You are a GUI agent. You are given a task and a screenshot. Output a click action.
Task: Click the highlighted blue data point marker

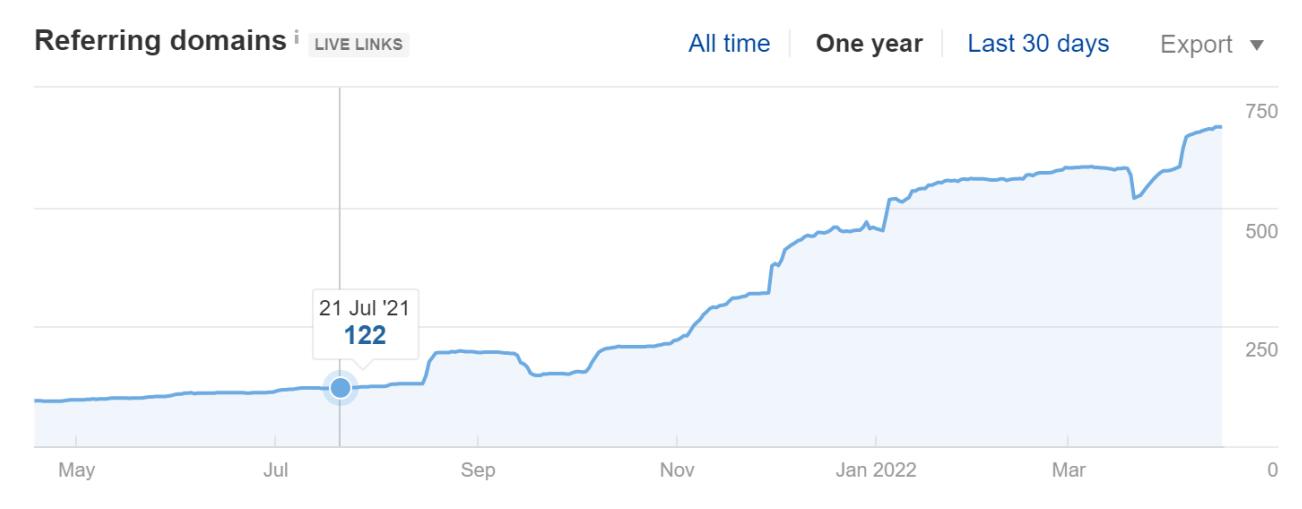click(x=340, y=387)
